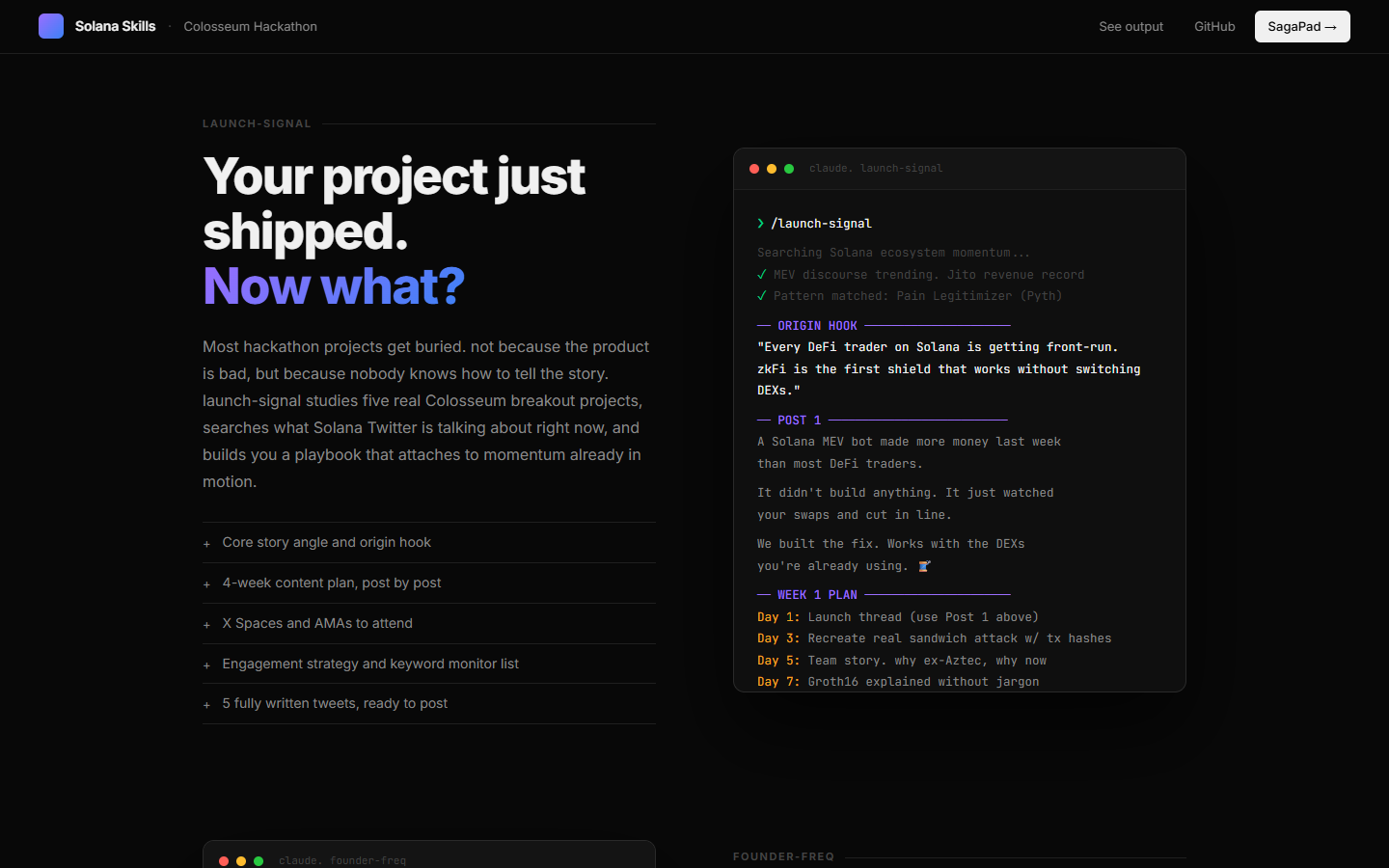The height and width of the screenshot is (868, 1389).
Task: Open the See output nav link
Action: click(x=1130, y=27)
